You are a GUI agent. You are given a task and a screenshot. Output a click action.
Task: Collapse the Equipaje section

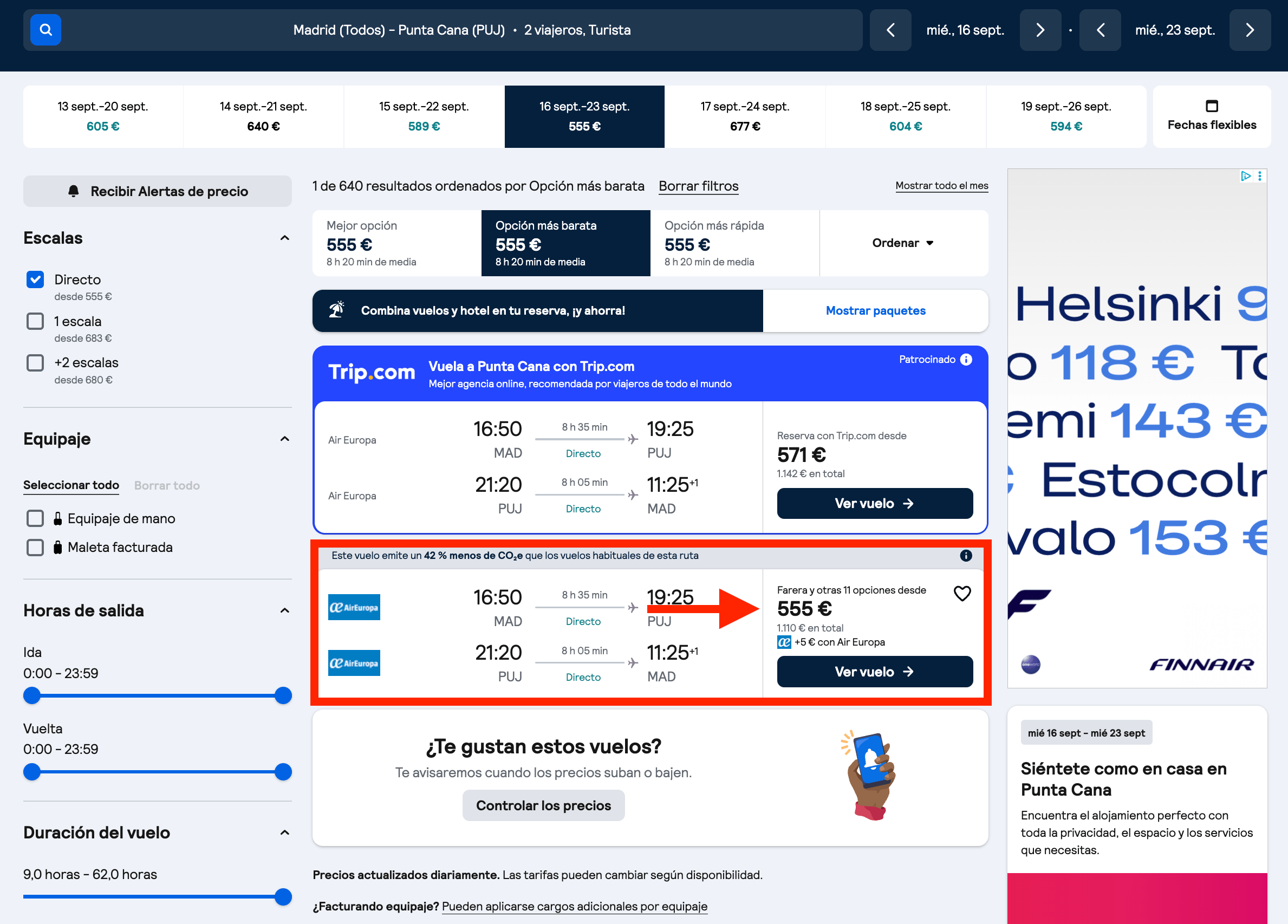(284, 439)
